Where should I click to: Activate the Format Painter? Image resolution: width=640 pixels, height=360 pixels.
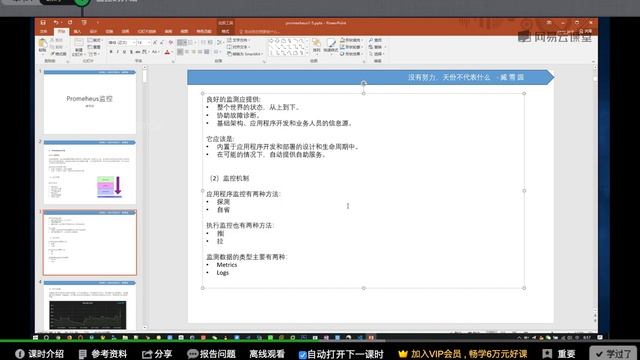(58, 54)
